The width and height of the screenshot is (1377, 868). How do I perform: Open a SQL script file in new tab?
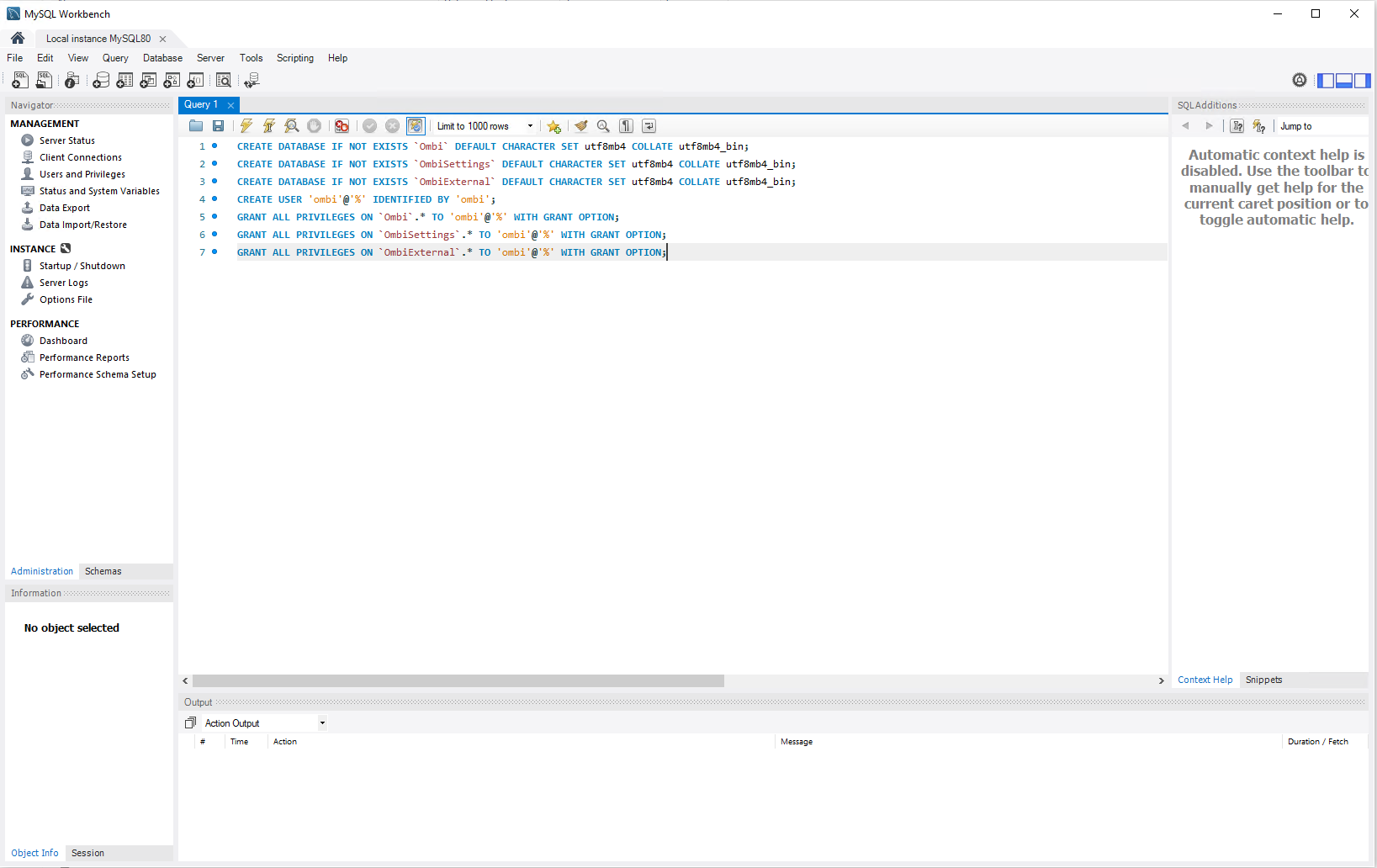tap(44, 80)
